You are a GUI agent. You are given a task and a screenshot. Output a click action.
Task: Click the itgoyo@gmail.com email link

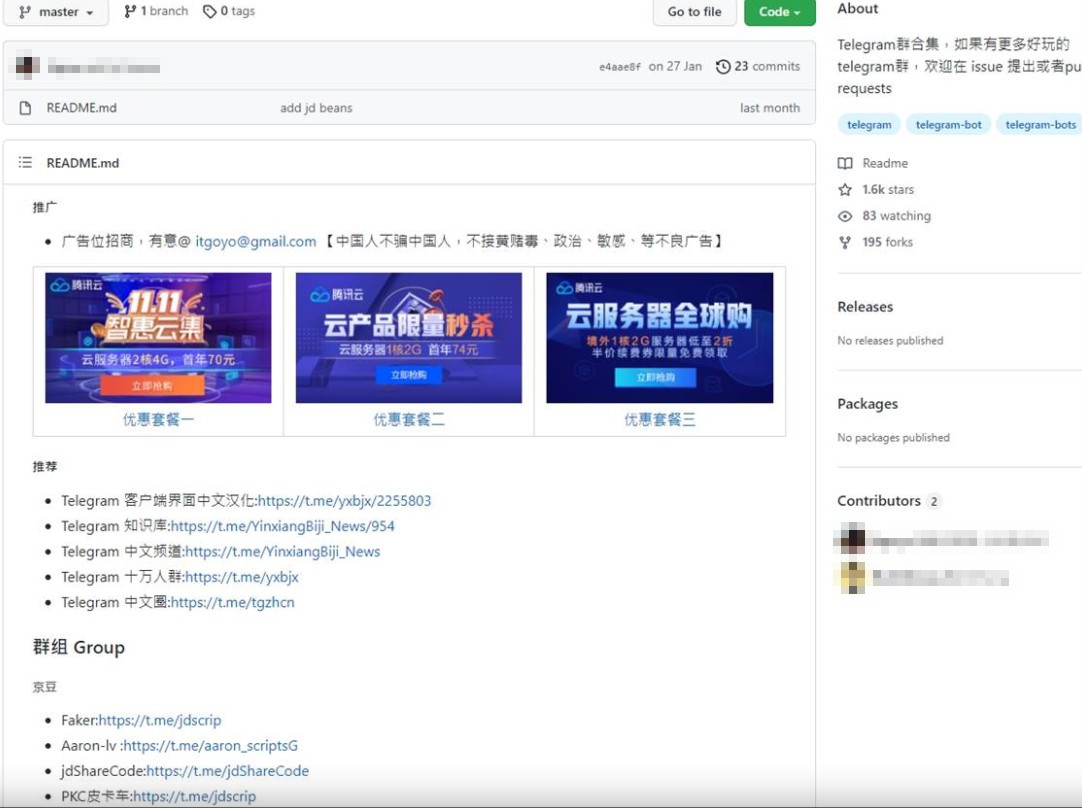(x=256, y=241)
